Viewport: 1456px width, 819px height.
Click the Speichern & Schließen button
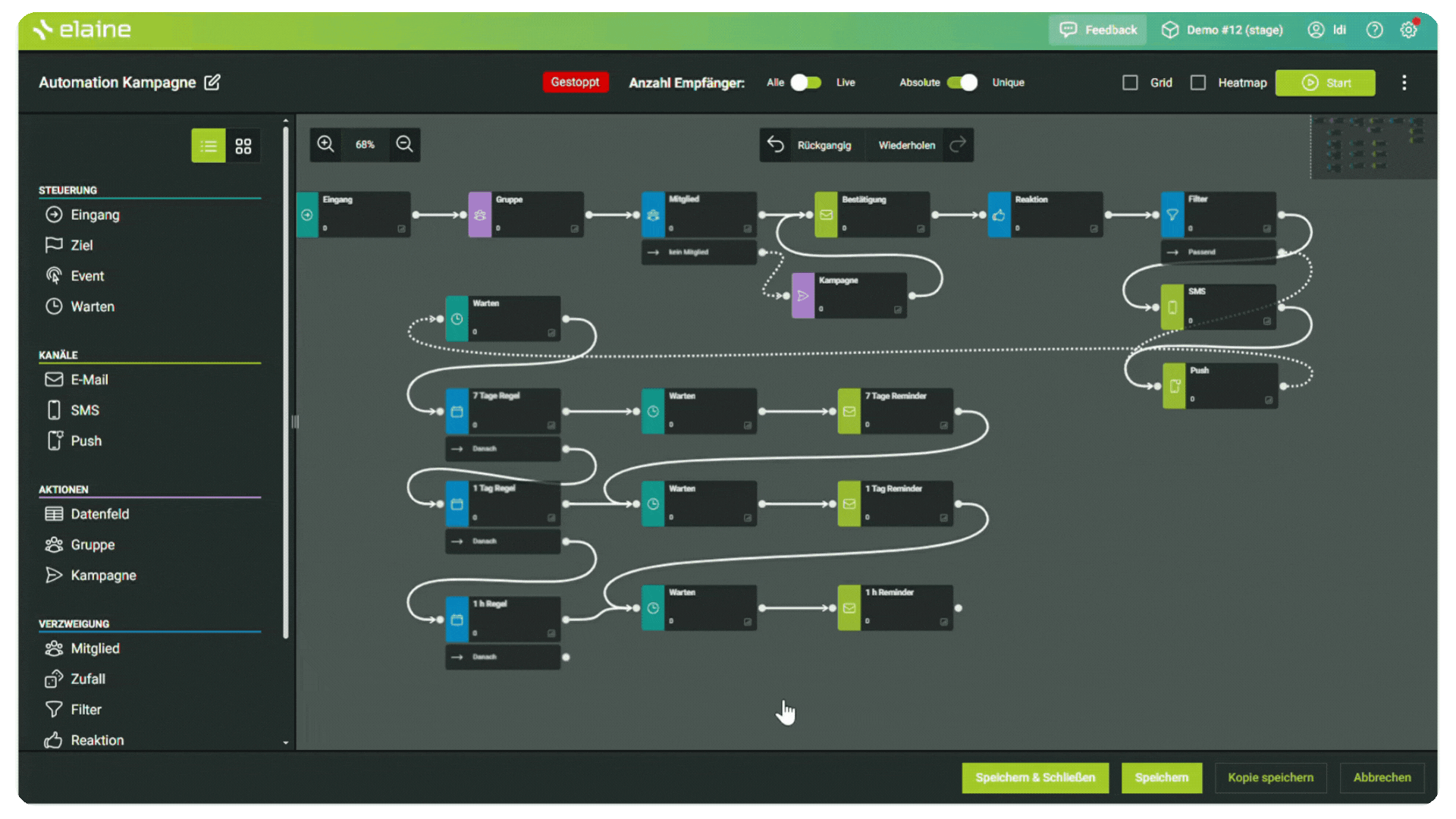1035,777
